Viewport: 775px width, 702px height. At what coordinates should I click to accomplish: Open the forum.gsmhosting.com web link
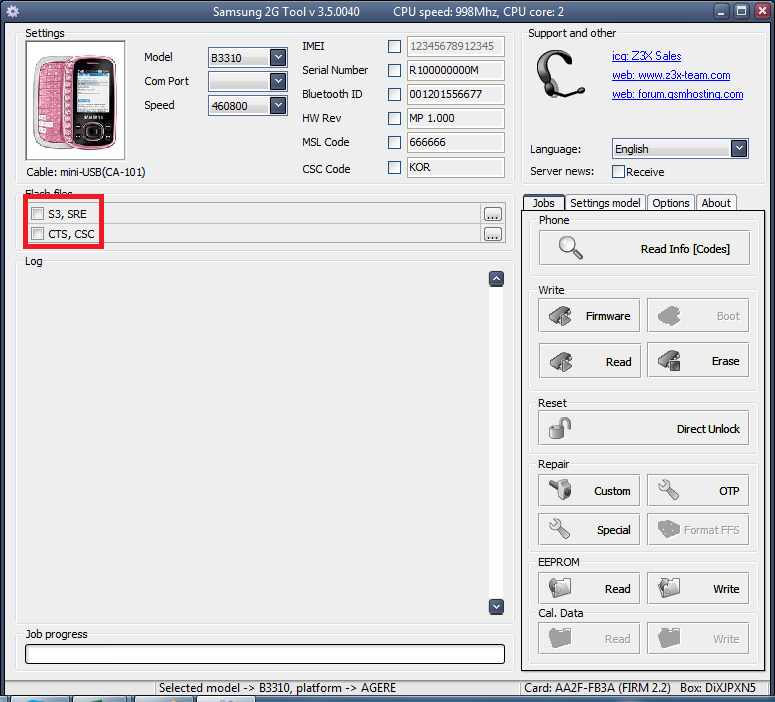(x=677, y=94)
